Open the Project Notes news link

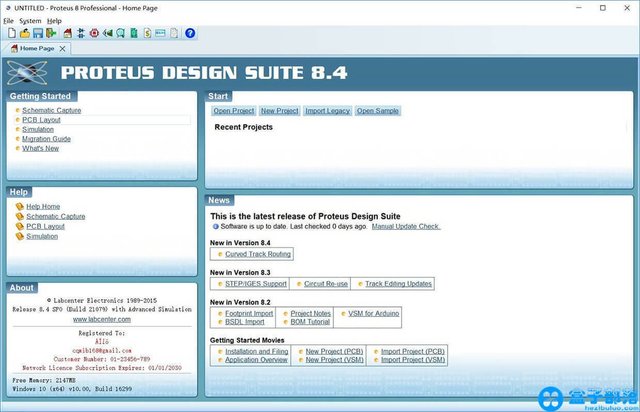pos(311,314)
